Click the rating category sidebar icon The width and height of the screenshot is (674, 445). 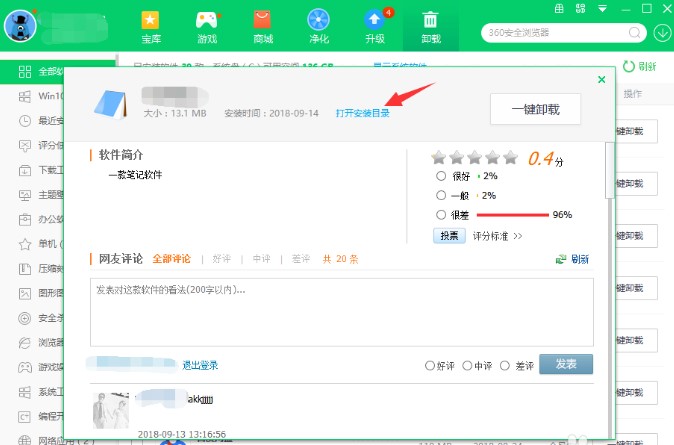(25, 146)
